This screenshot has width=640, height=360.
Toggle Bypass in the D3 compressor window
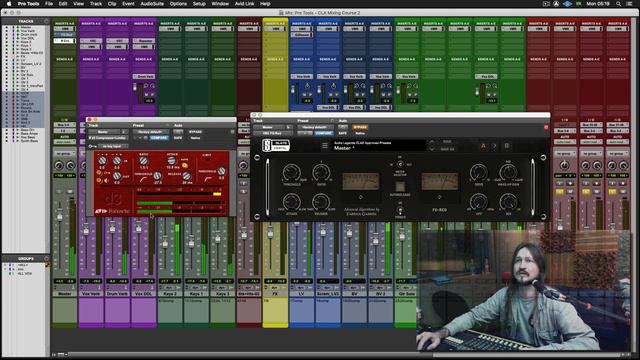[x=196, y=132]
